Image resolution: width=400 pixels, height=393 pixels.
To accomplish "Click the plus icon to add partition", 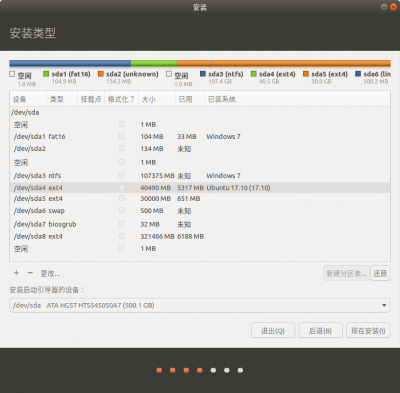I will (16, 273).
